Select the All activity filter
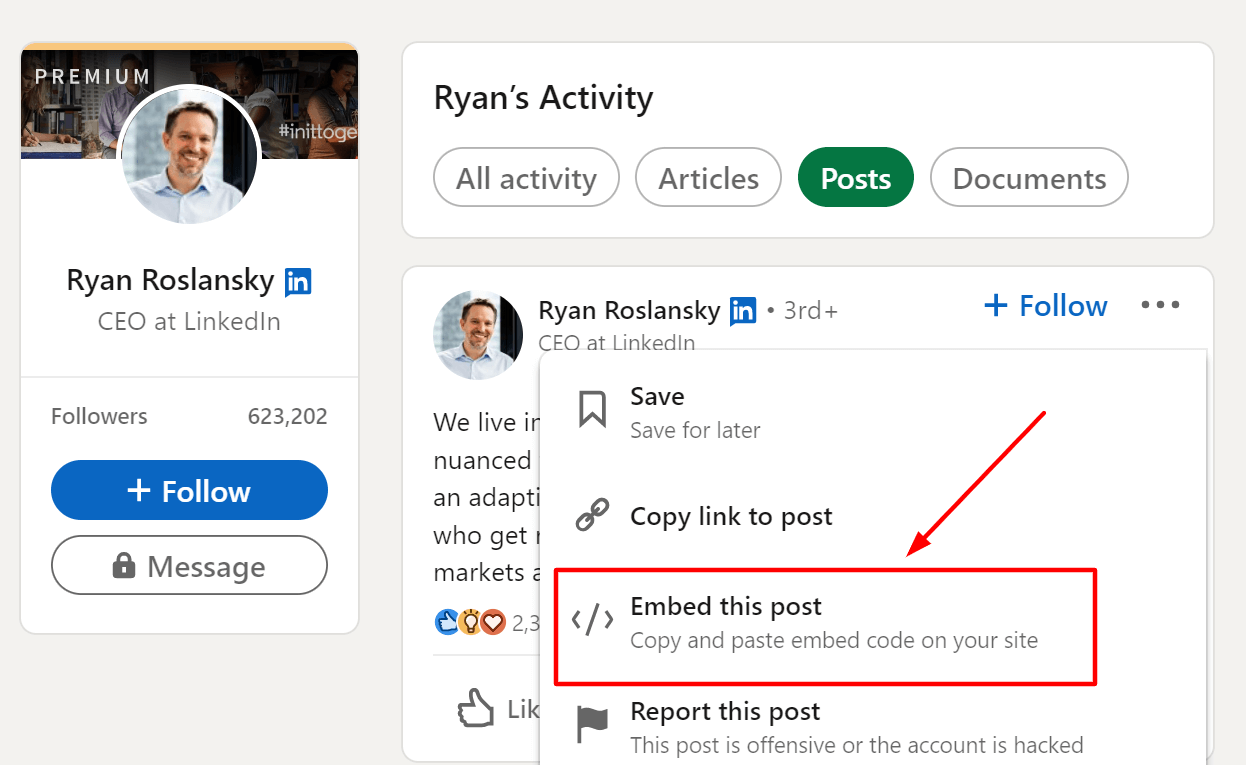This screenshot has width=1246, height=765. click(x=526, y=177)
